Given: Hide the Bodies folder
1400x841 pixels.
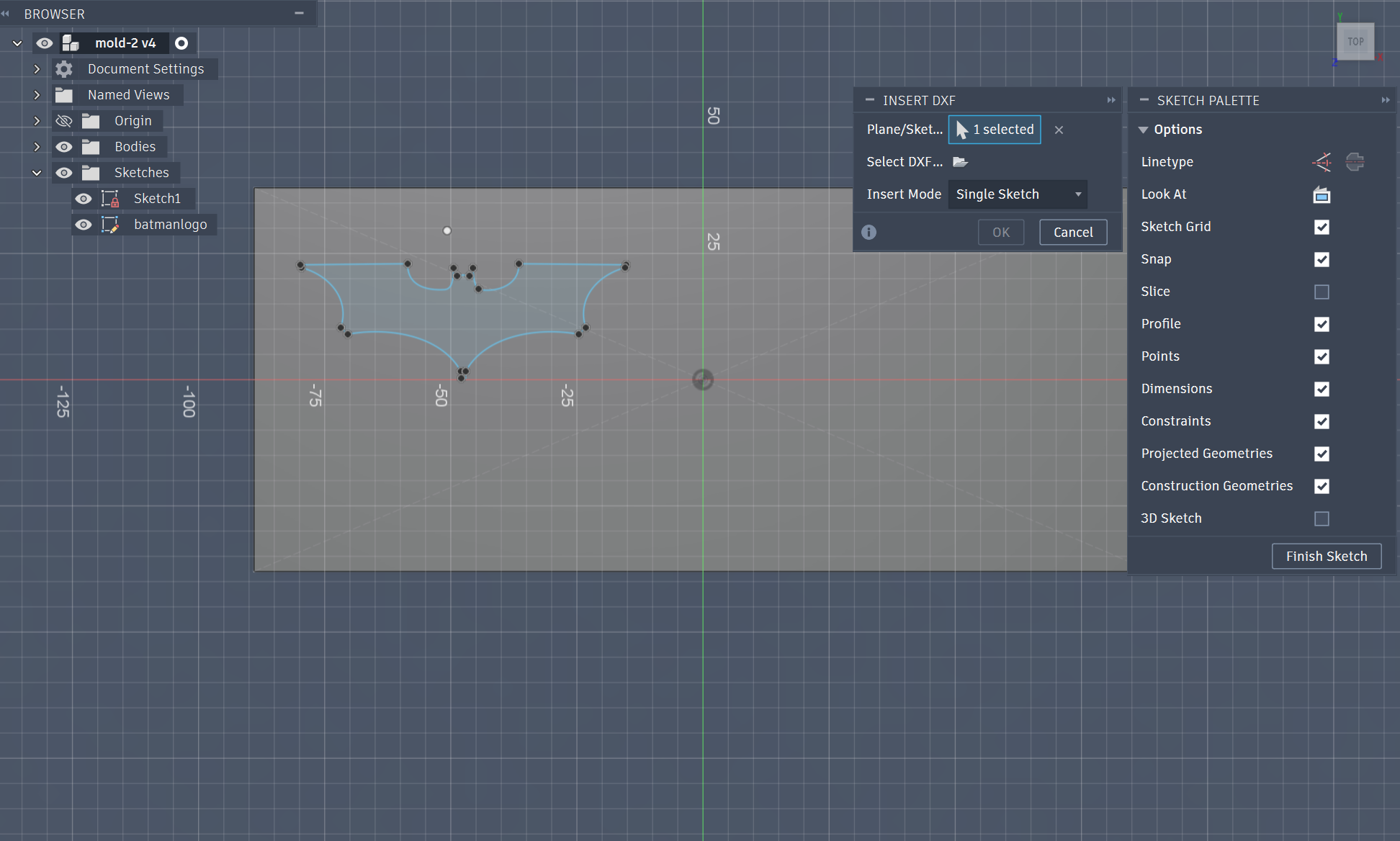Looking at the screenshot, I should (x=64, y=147).
